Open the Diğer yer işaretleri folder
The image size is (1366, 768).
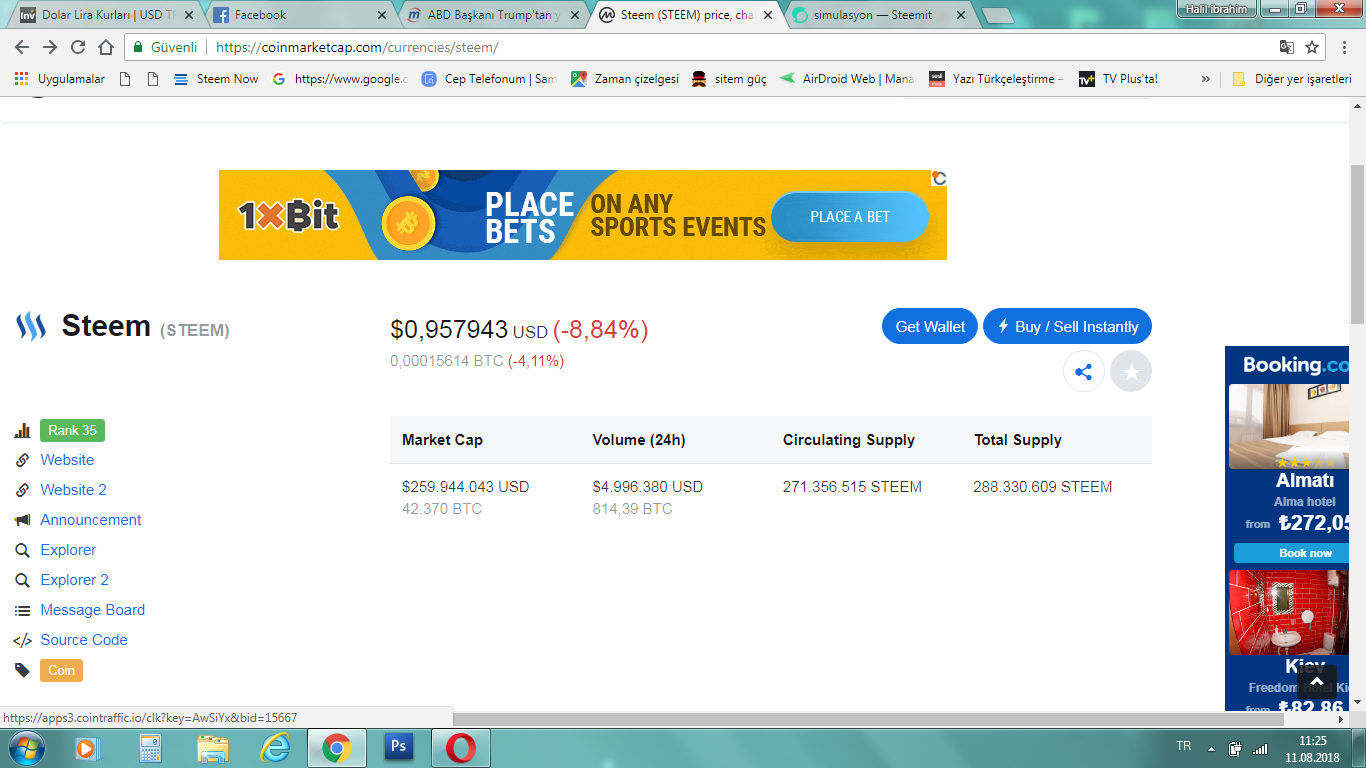point(1291,79)
